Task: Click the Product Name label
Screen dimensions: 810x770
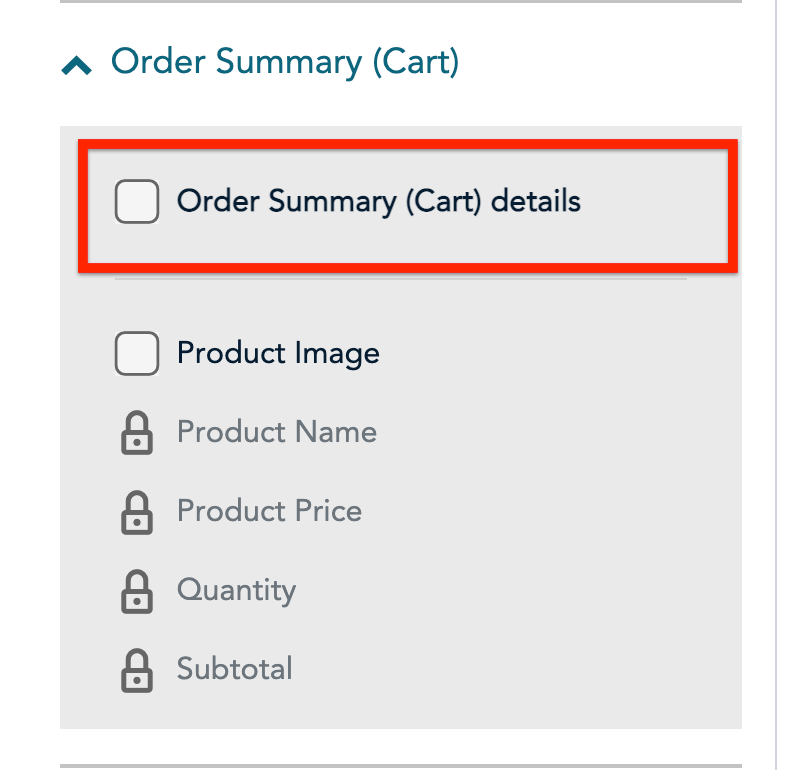Action: (277, 432)
